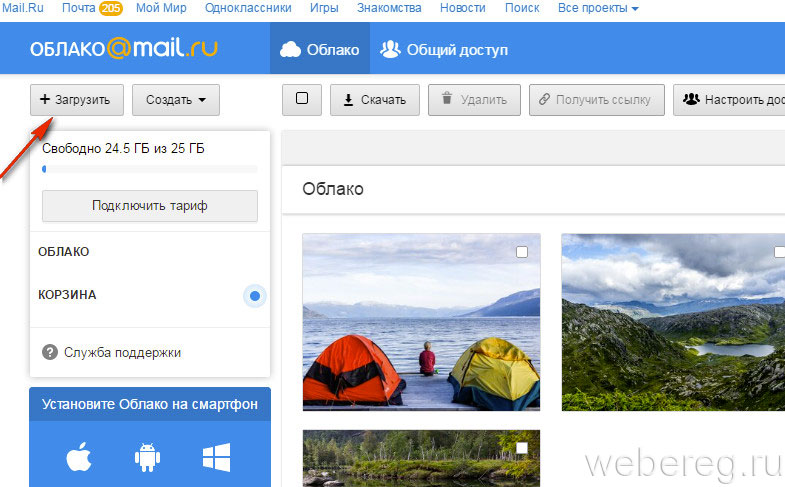
Task: Click the blue dot indicator beside КОРЗИНА
Action: (x=255, y=296)
